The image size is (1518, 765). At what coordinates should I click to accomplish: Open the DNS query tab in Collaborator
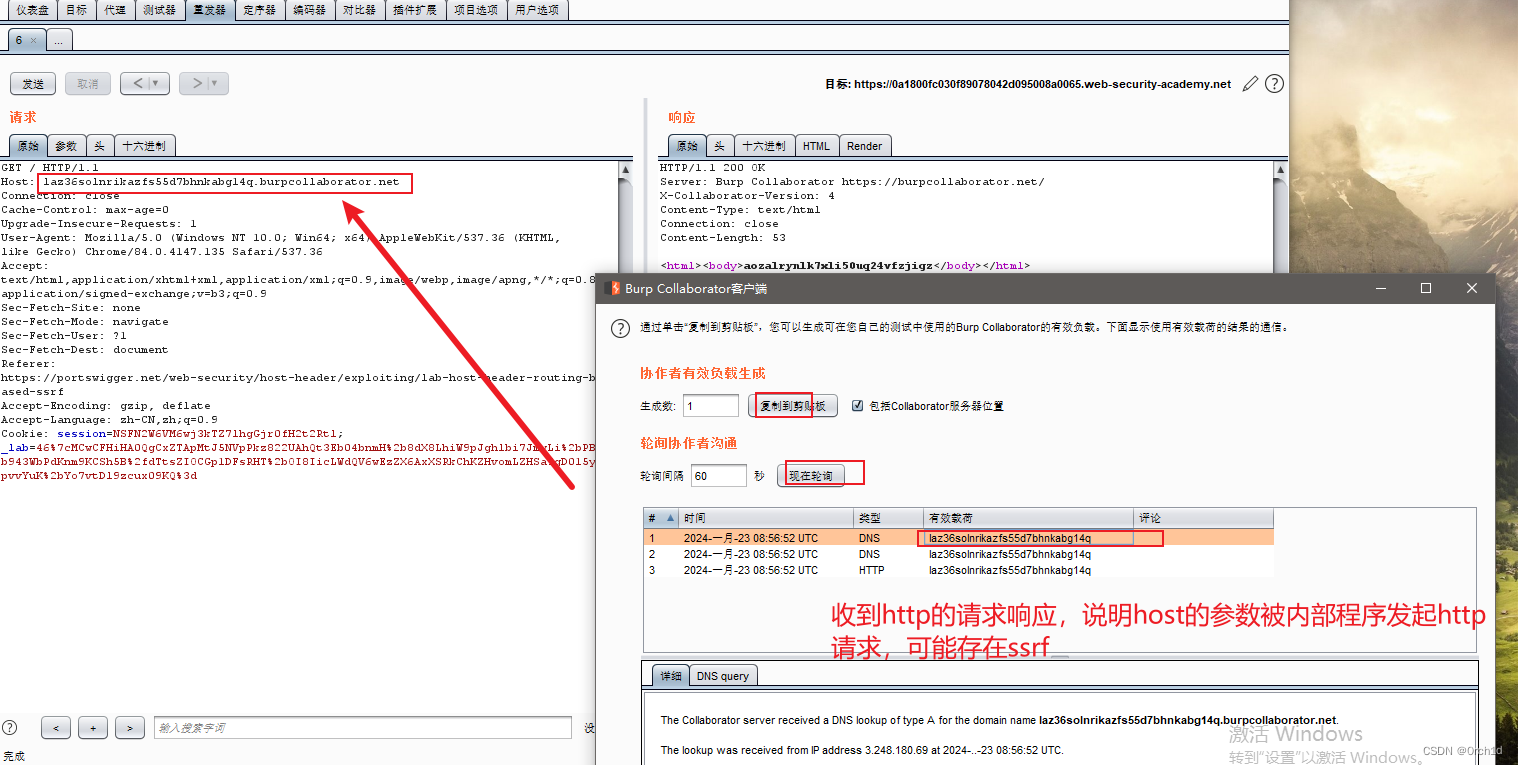point(723,676)
